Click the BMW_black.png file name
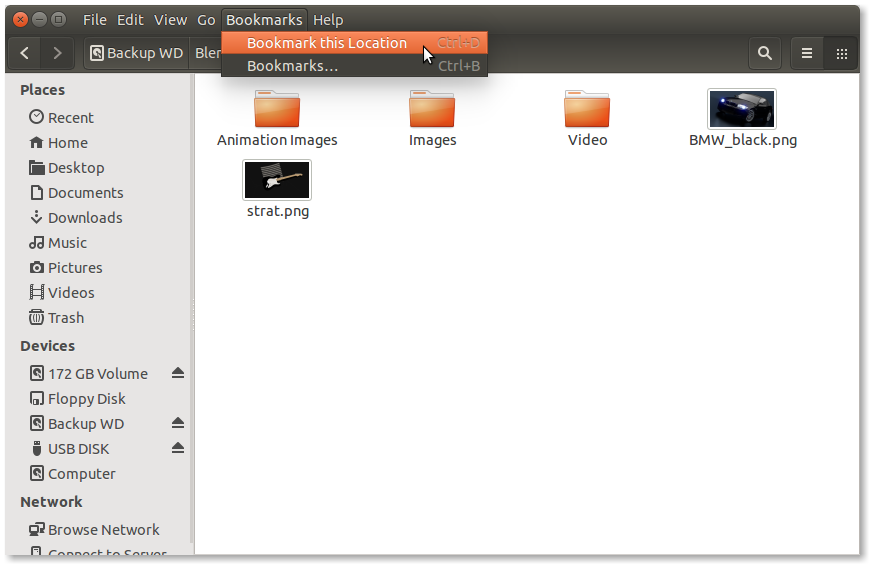869x564 pixels. [743, 140]
